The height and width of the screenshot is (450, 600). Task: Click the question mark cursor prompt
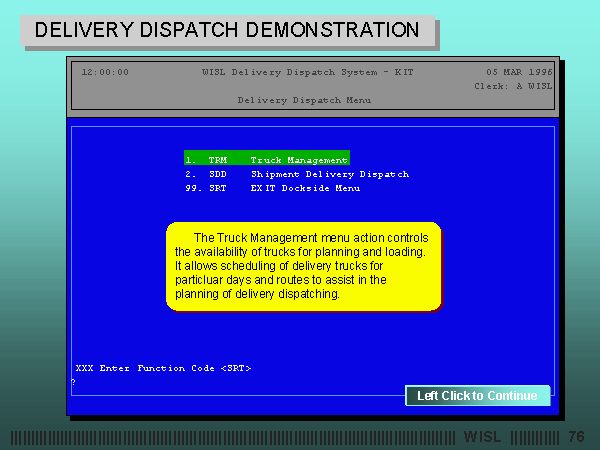coord(73,382)
